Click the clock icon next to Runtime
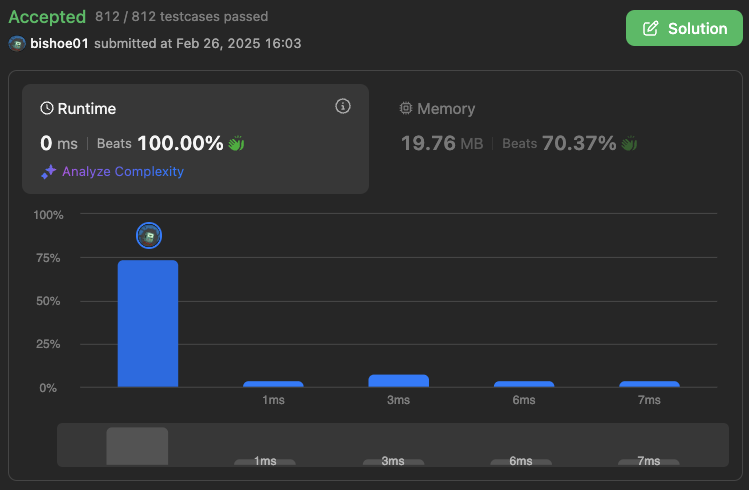 coord(47,108)
